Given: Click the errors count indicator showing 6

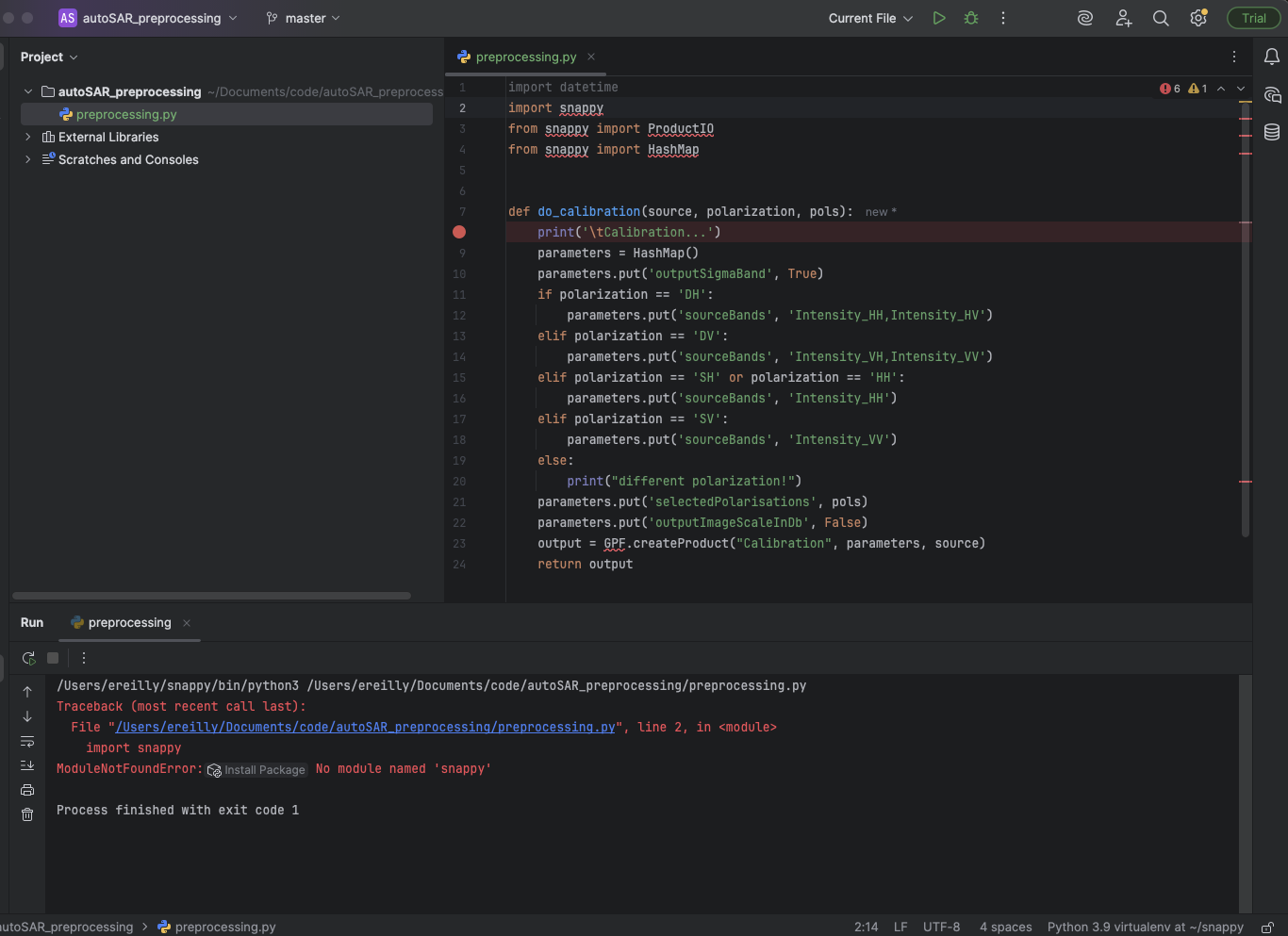Looking at the screenshot, I should [x=1170, y=88].
